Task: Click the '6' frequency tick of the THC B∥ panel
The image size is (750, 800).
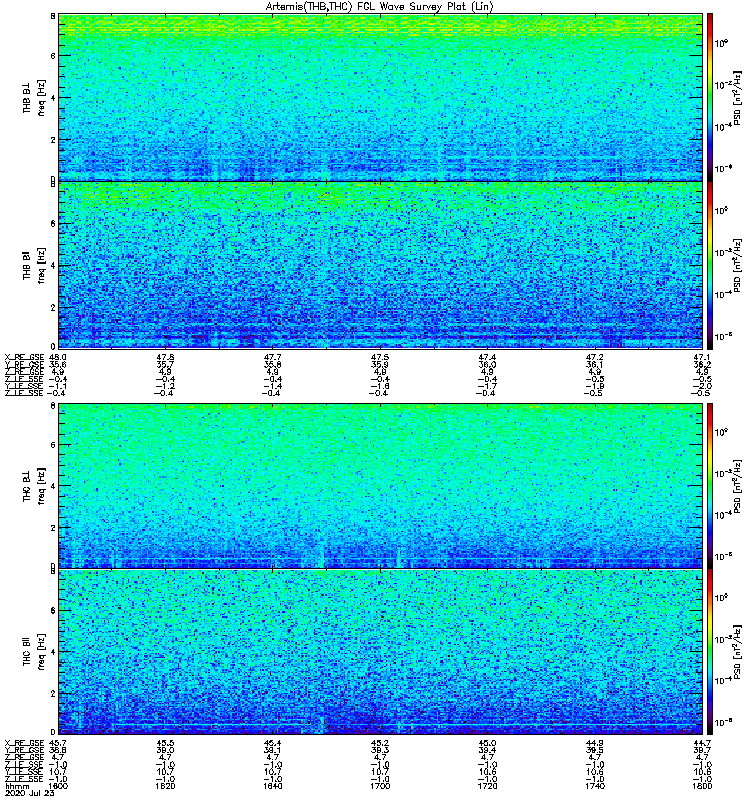Action: click(53, 610)
